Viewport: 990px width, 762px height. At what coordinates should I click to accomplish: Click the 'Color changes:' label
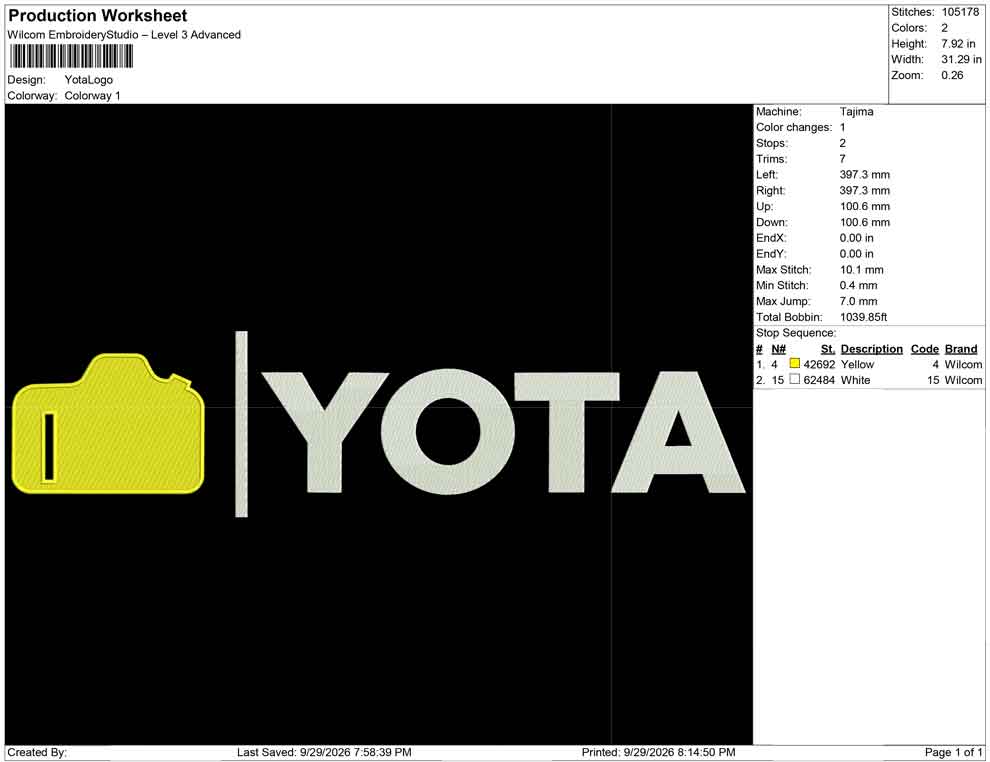794,128
